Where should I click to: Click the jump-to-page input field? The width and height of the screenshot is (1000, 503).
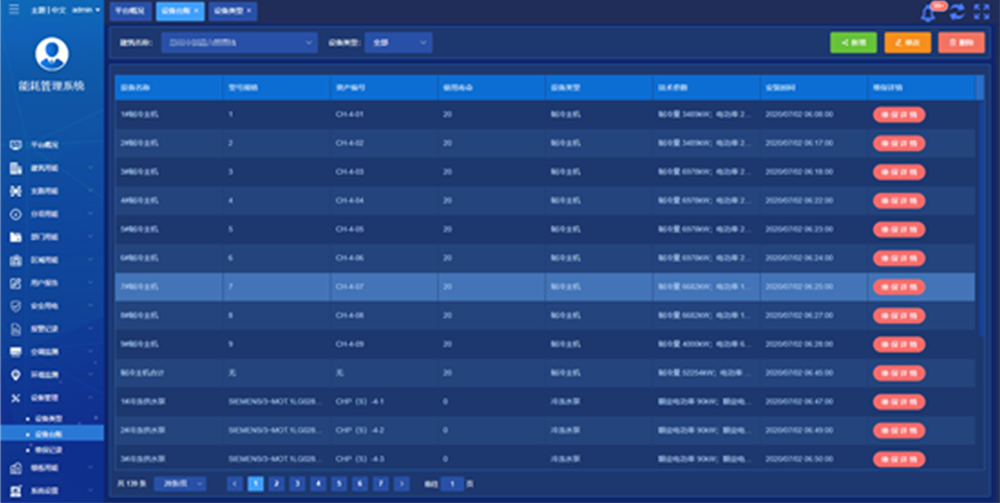tap(452, 484)
